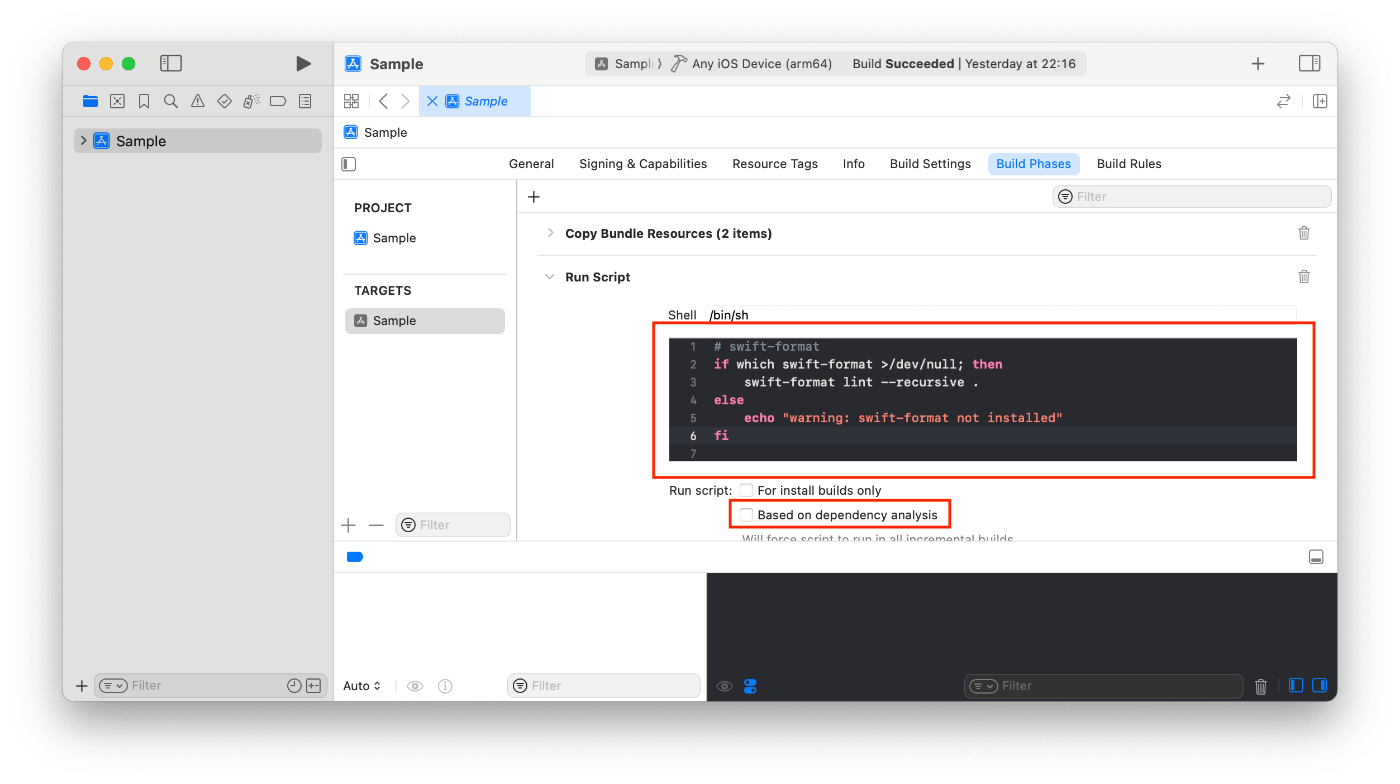Focus the targets Filter field

(453, 525)
